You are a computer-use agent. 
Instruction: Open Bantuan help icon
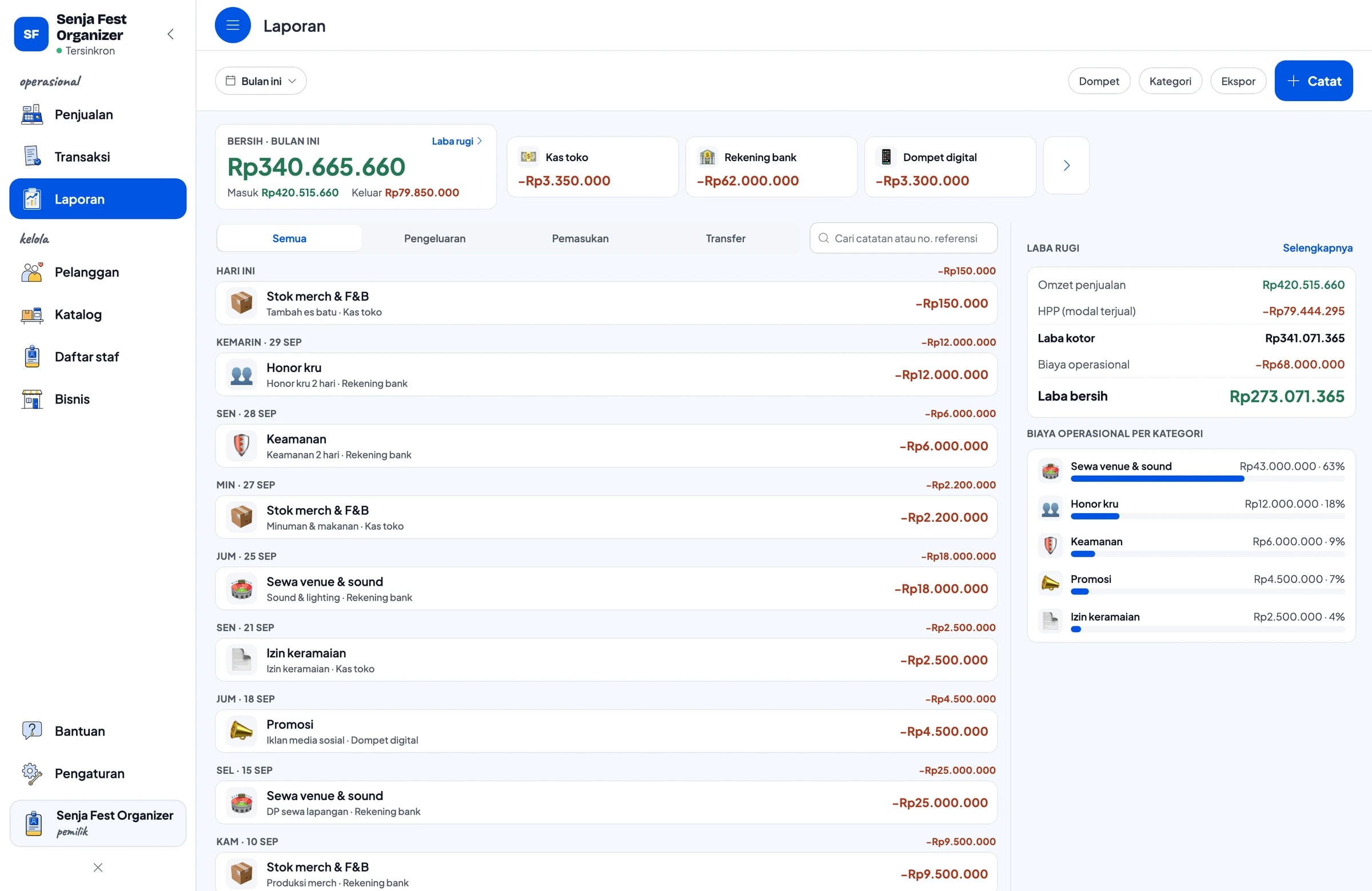tap(31, 731)
